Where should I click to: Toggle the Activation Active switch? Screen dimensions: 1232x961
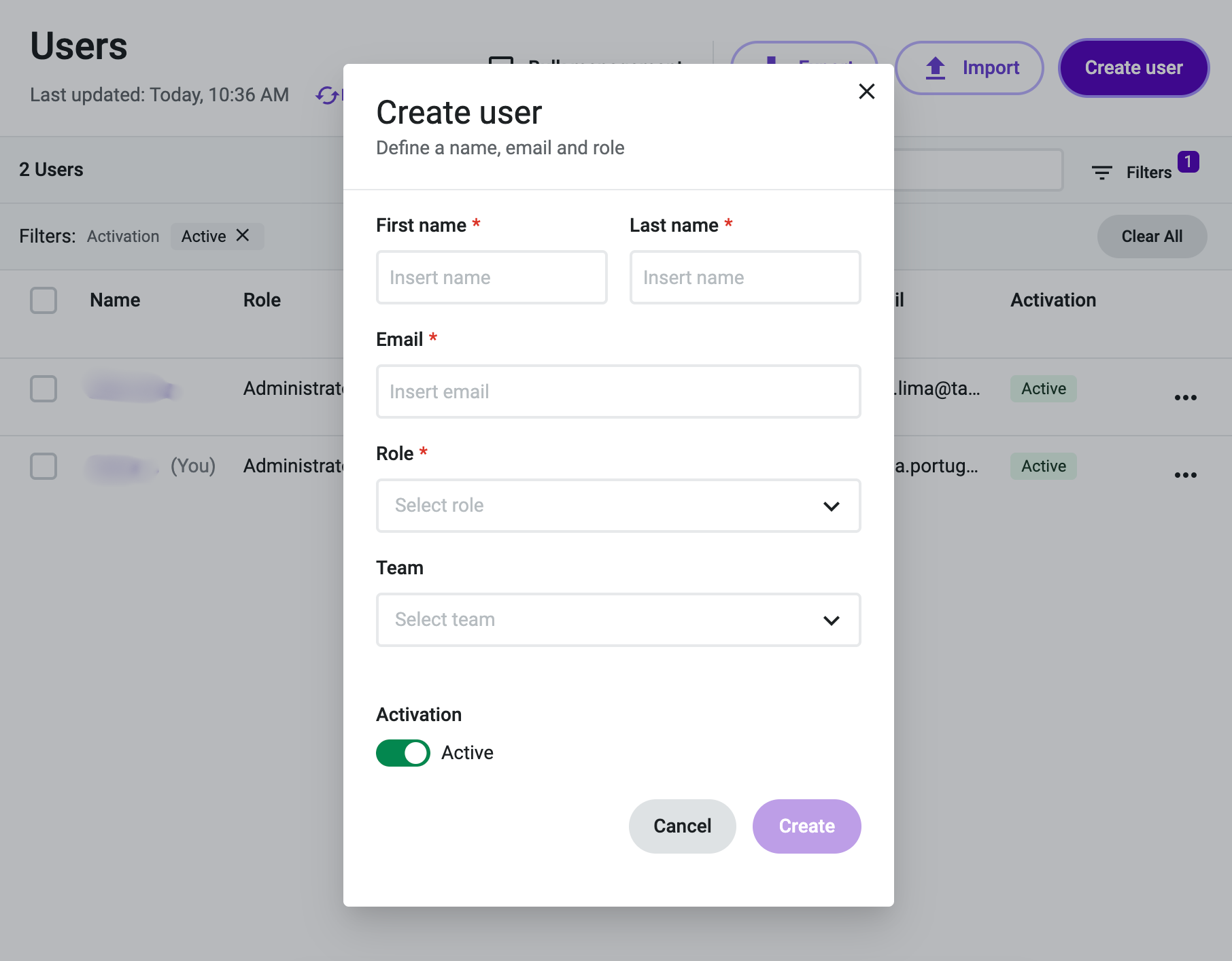(x=403, y=753)
